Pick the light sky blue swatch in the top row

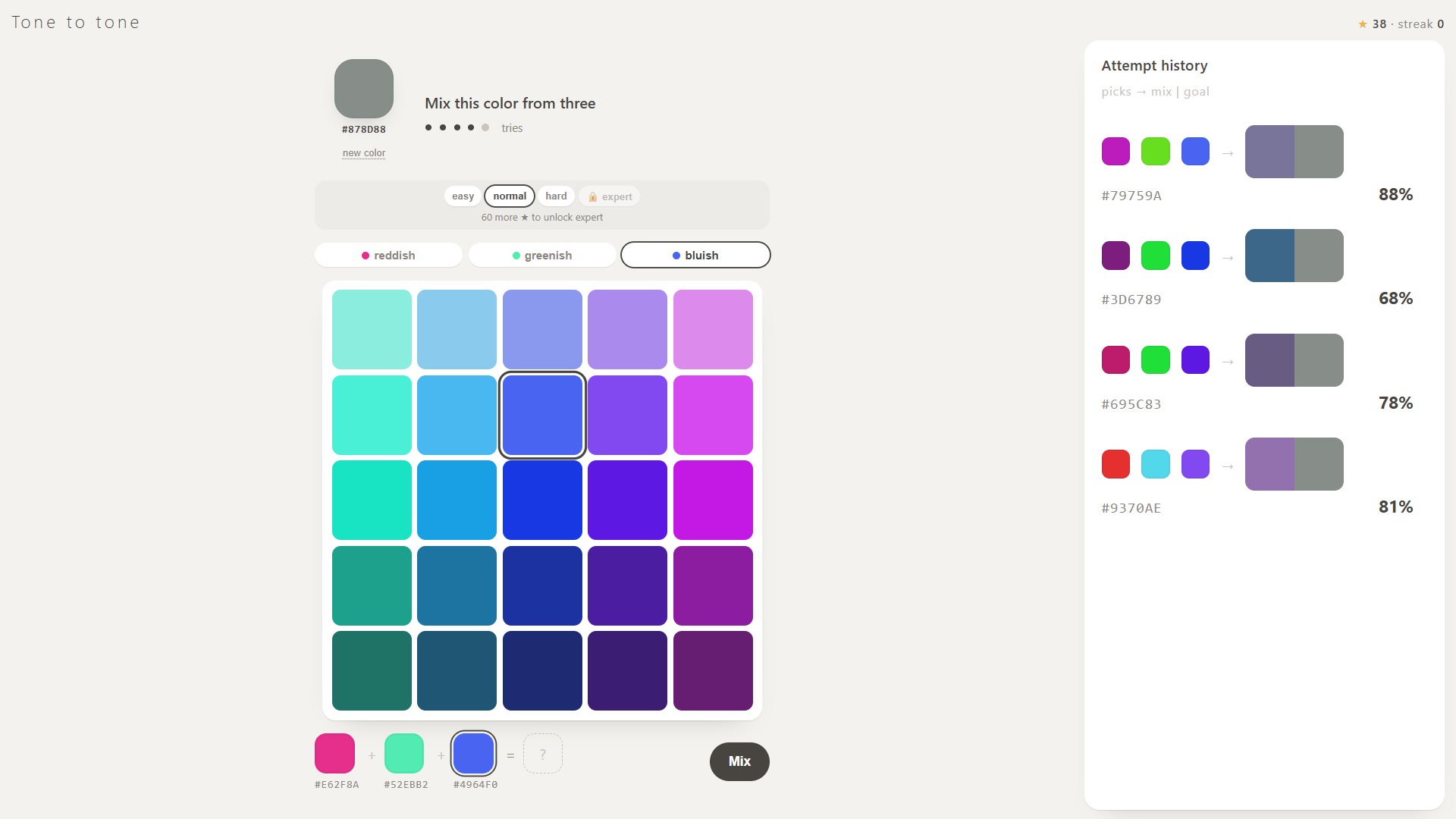[457, 329]
